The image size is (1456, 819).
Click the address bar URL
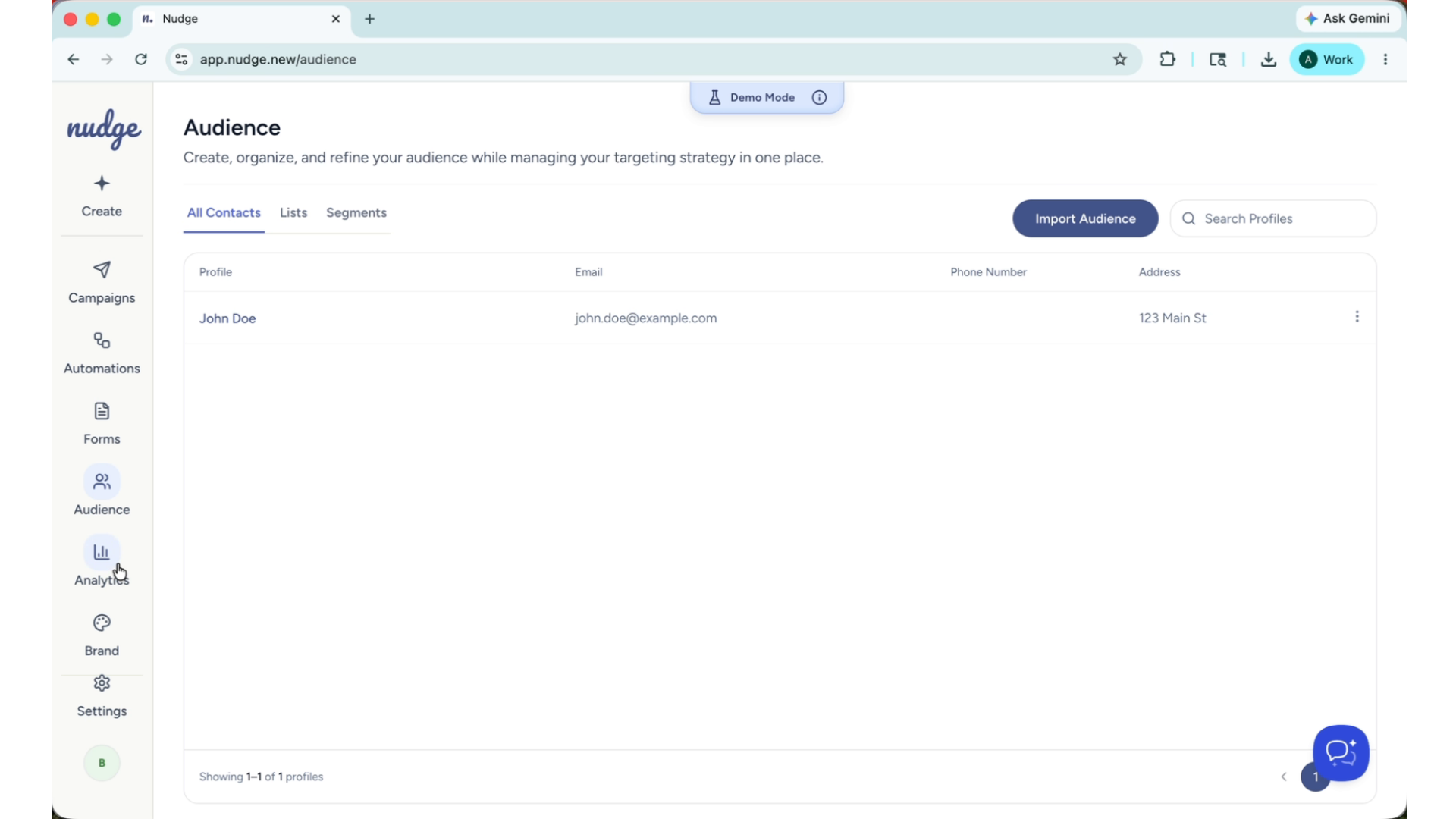pos(278,59)
